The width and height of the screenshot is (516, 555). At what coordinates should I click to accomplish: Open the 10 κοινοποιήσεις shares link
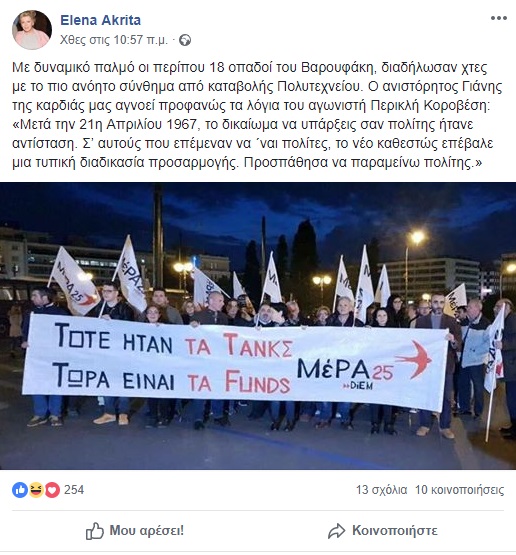(459, 490)
